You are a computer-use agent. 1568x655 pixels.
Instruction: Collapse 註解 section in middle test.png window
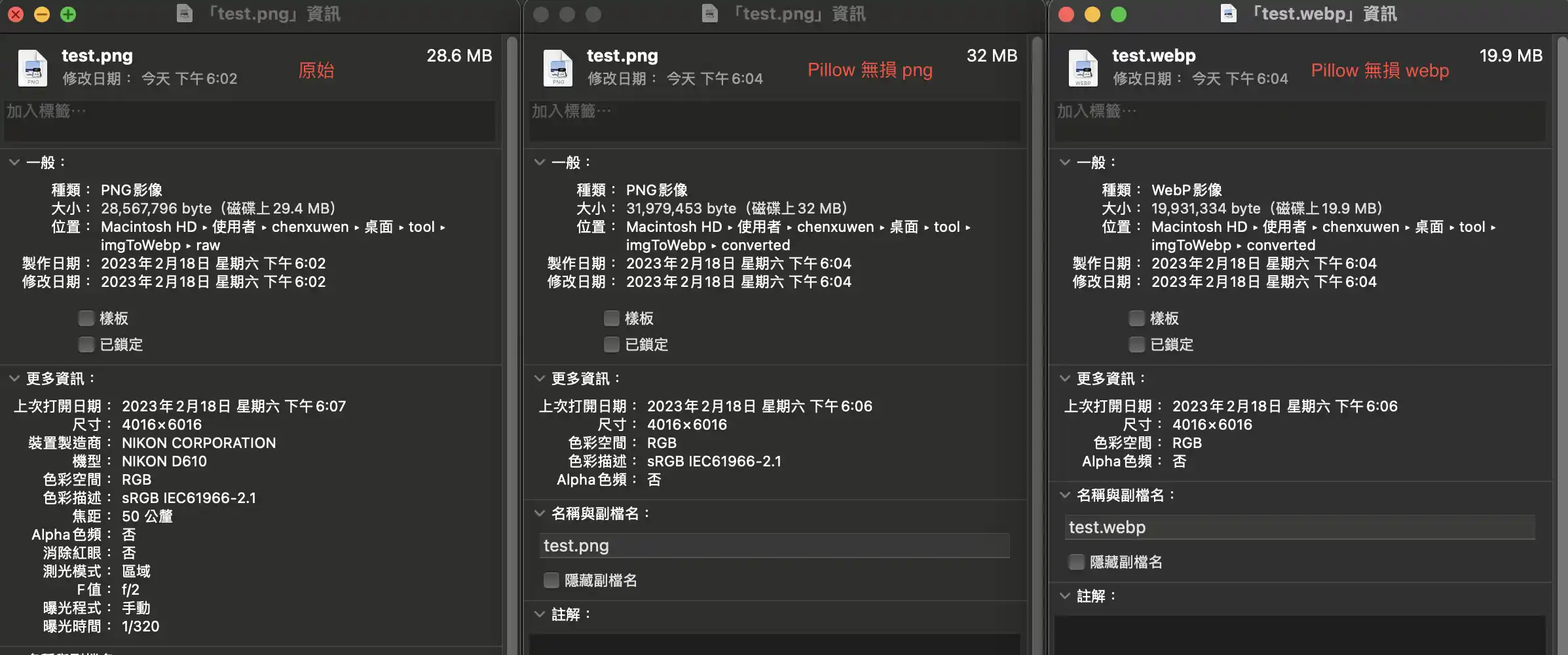(x=540, y=614)
